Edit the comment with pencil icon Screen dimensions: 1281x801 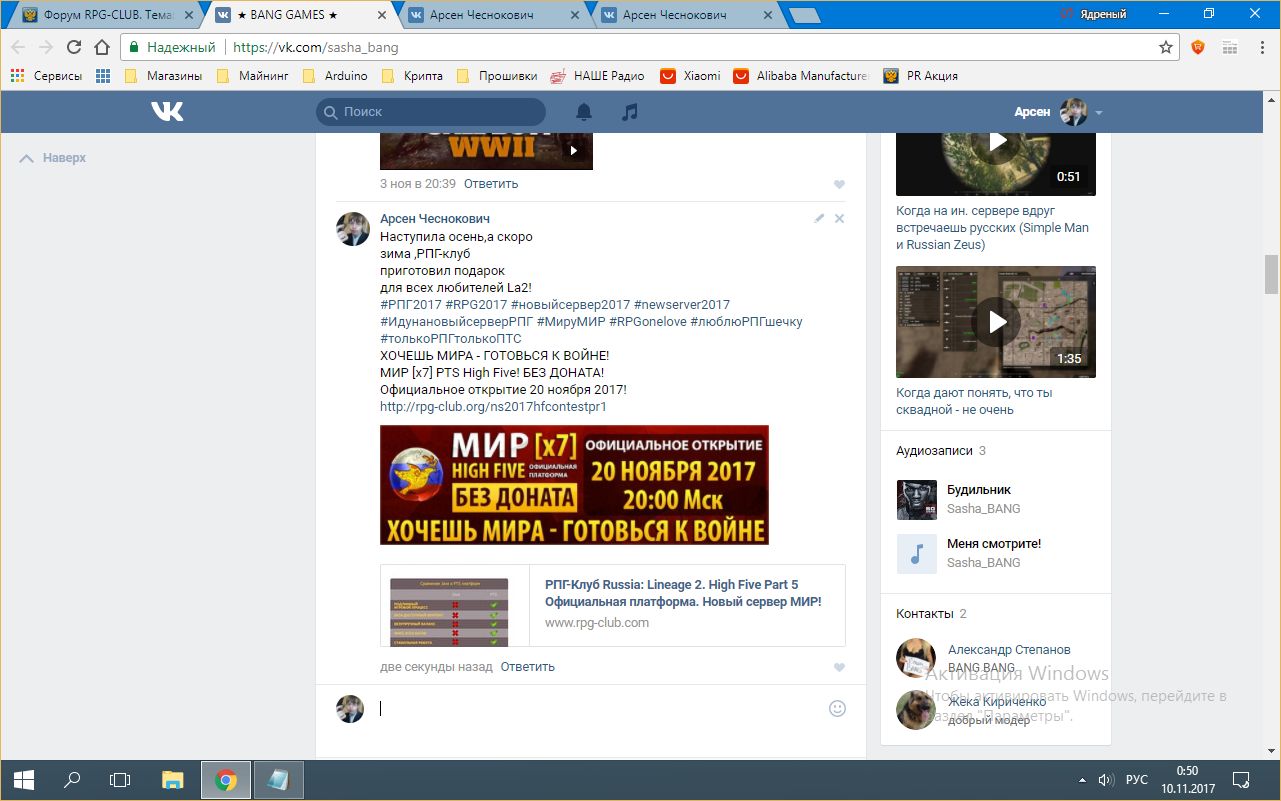819,218
